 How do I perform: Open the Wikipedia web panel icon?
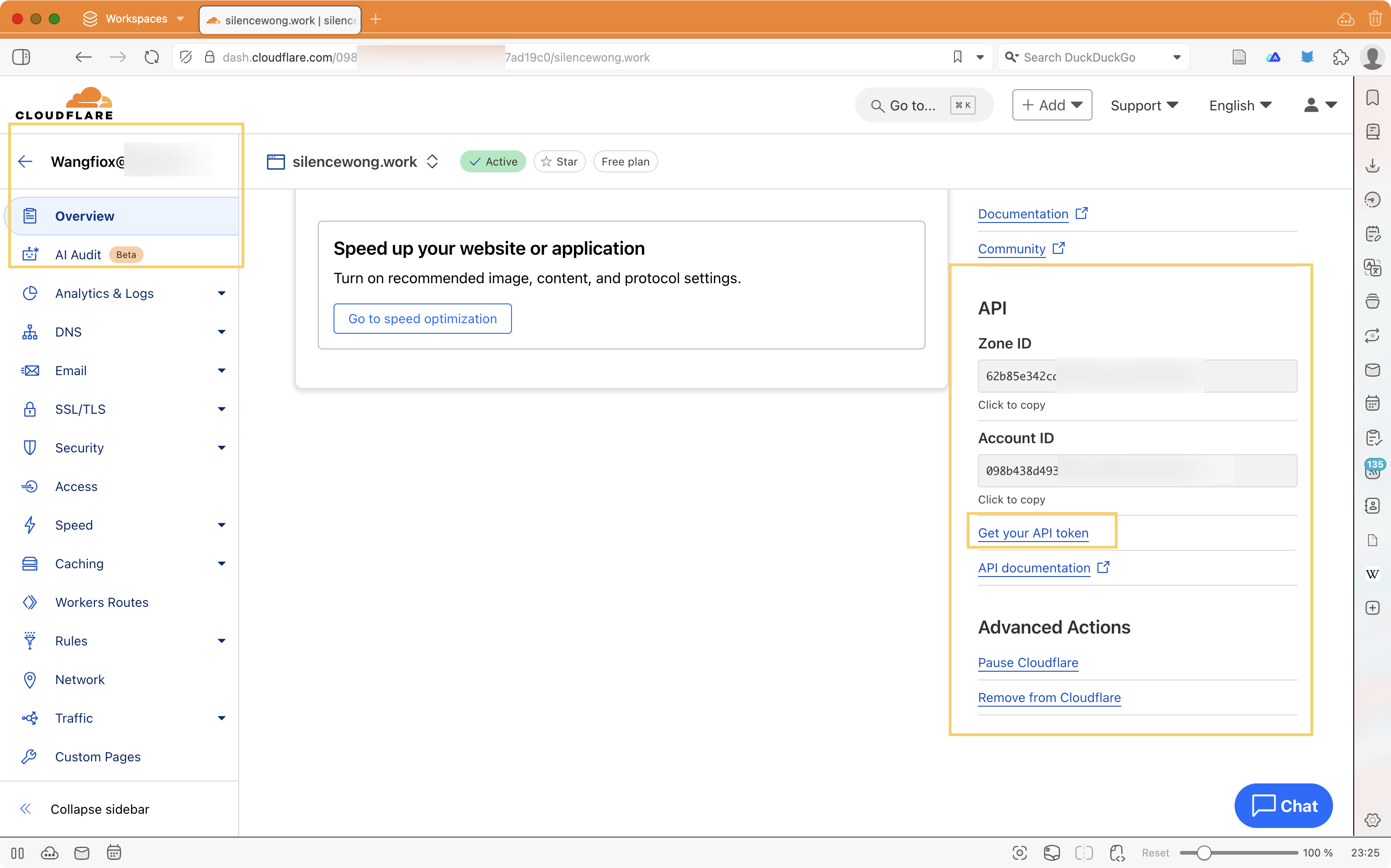pyautogui.click(x=1372, y=574)
